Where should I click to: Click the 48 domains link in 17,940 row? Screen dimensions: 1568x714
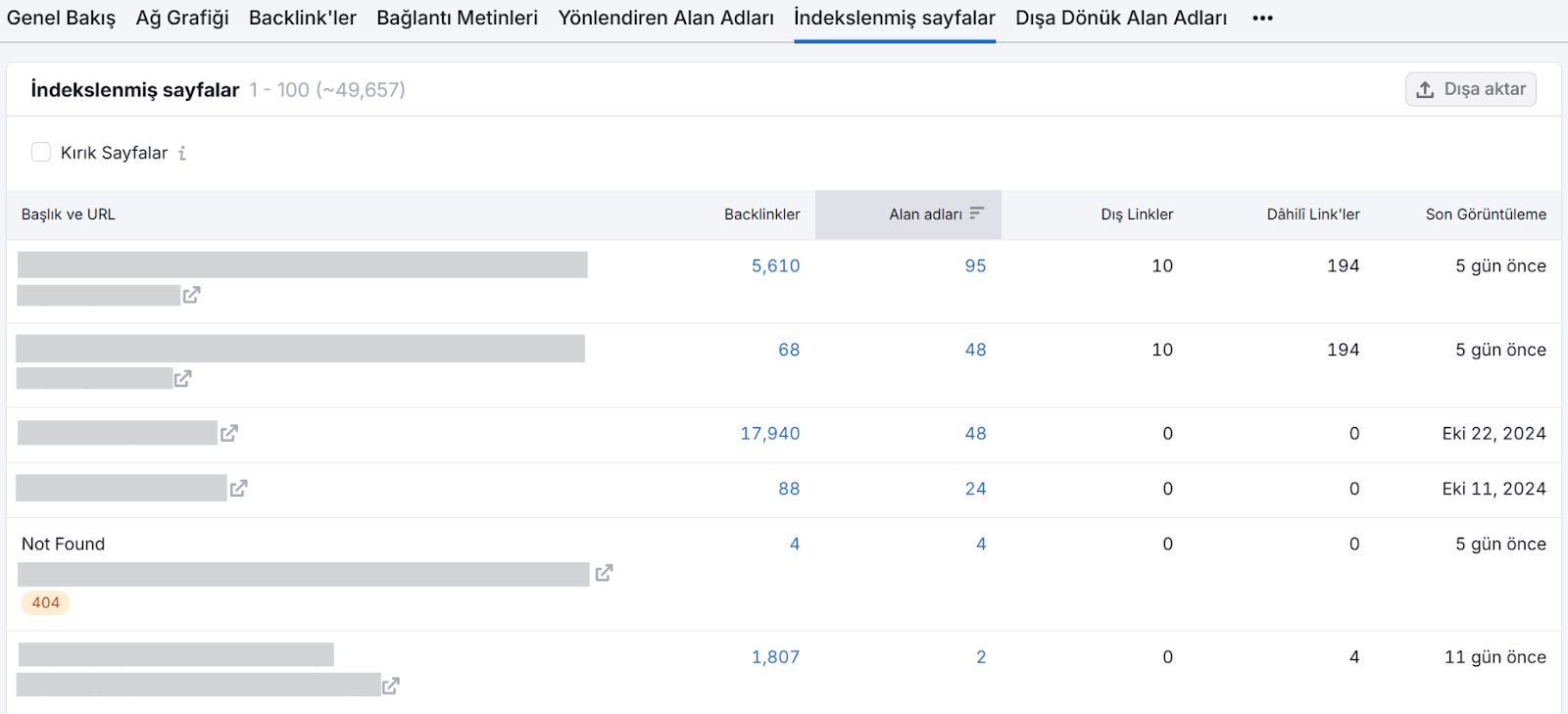click(x=975, y=434)
